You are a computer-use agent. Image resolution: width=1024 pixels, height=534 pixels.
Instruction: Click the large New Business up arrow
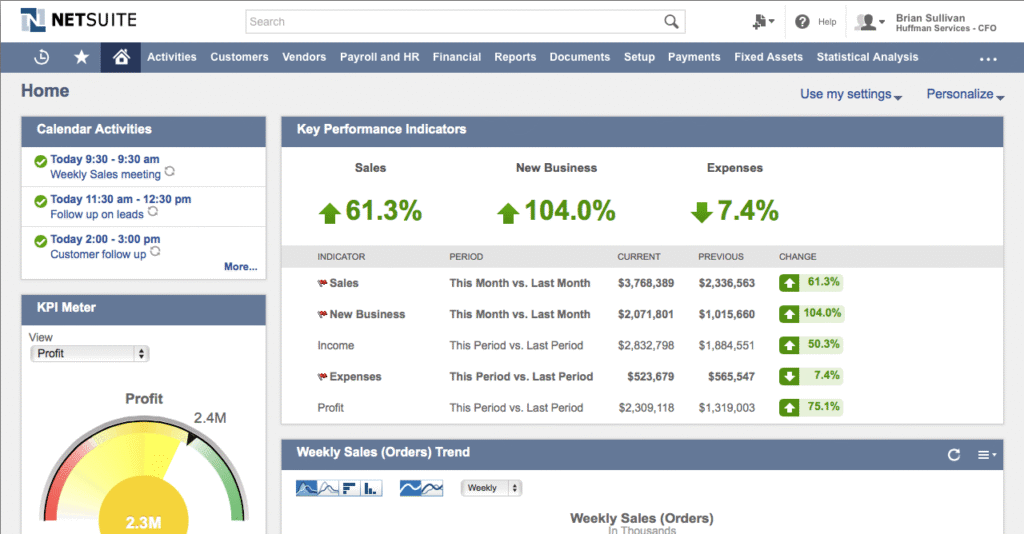point(508,213)
